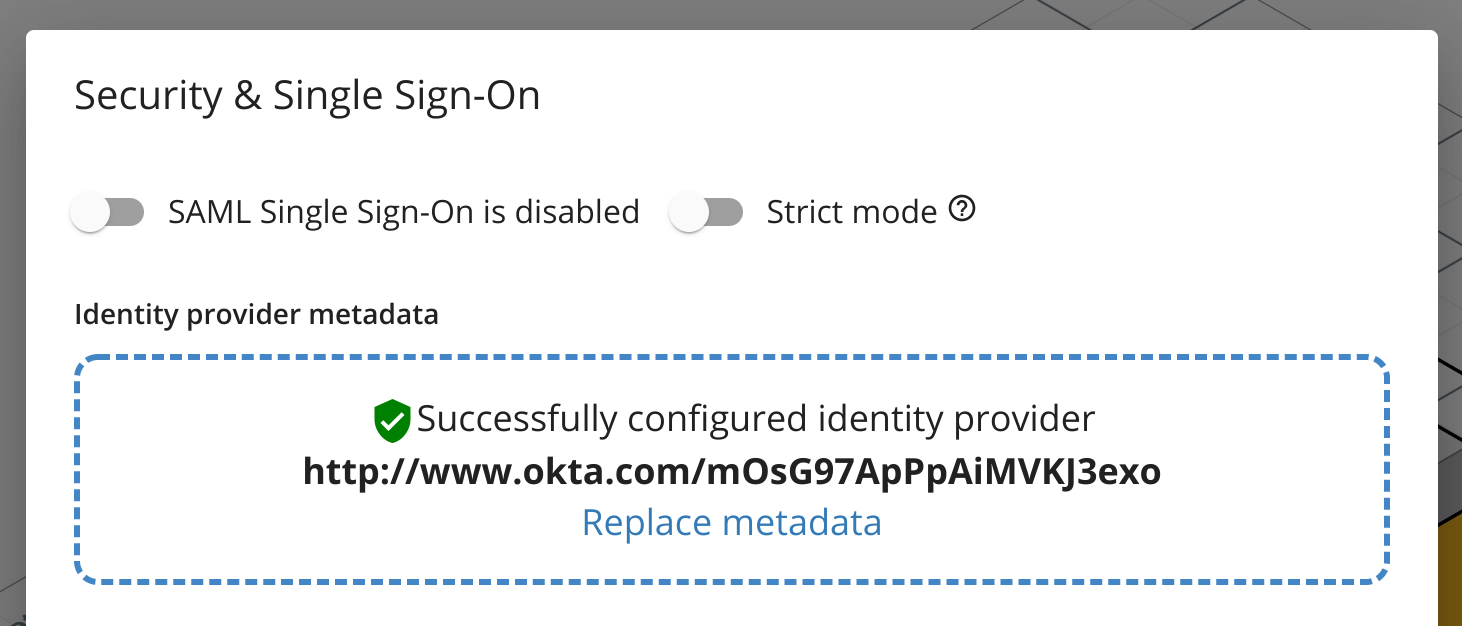The width and height of the screenshot is (1462, 626).
Task: Click the blue dashed border of the metadata box
Action: 732,357
